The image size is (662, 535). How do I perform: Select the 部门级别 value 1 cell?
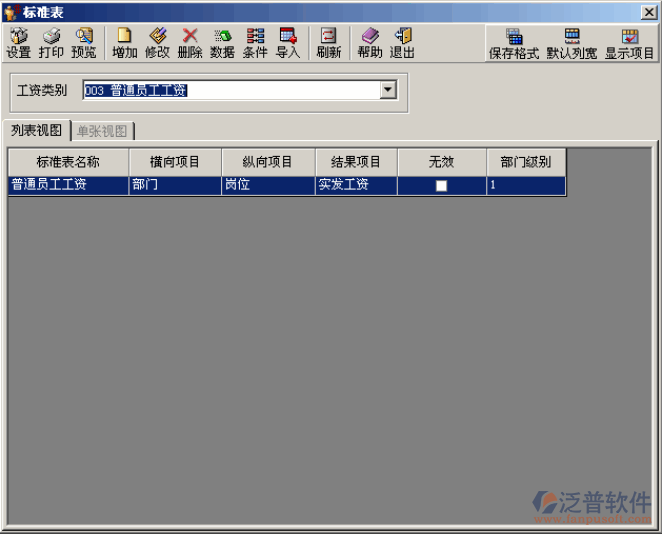point(526,185)
